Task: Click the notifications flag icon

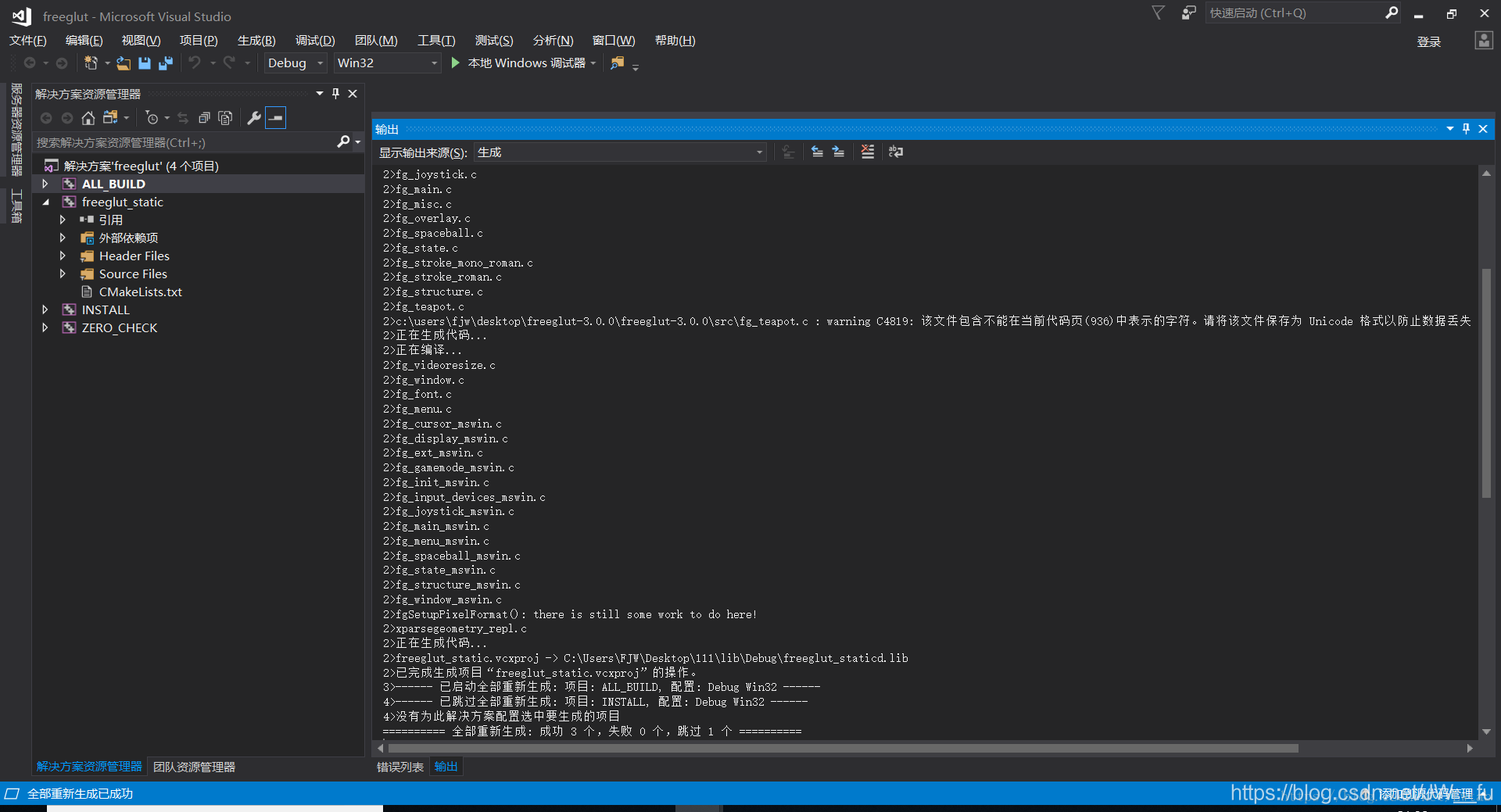Action: click(x=1158, y=13)
